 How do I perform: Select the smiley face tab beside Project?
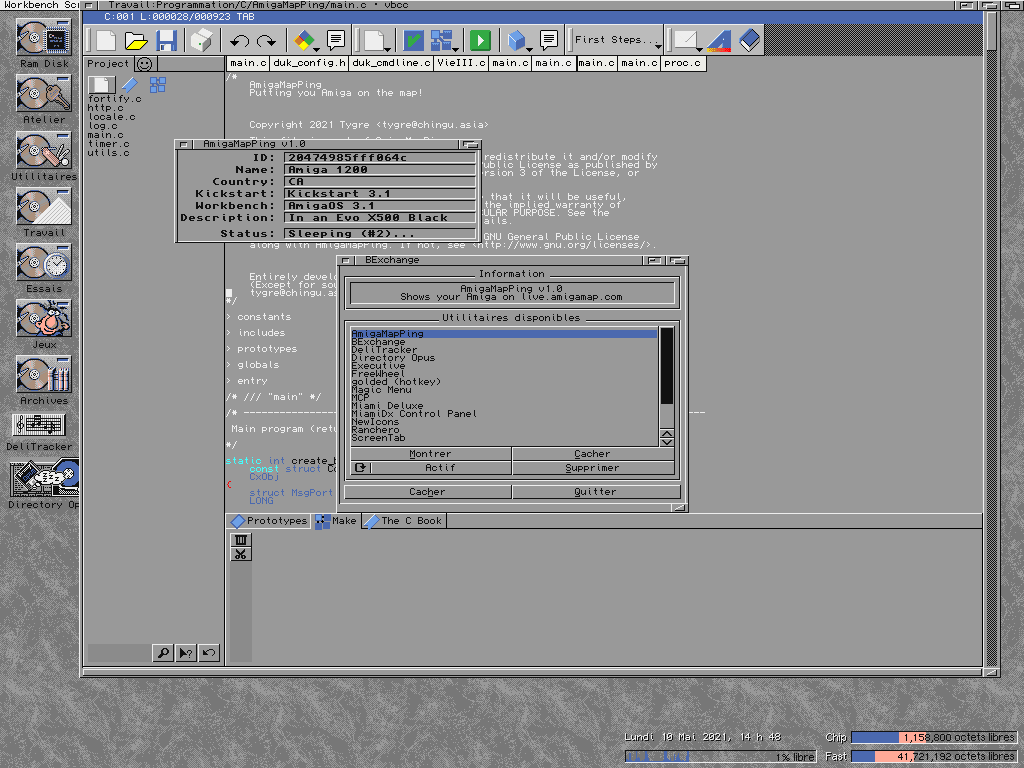(x=145, y=63)
